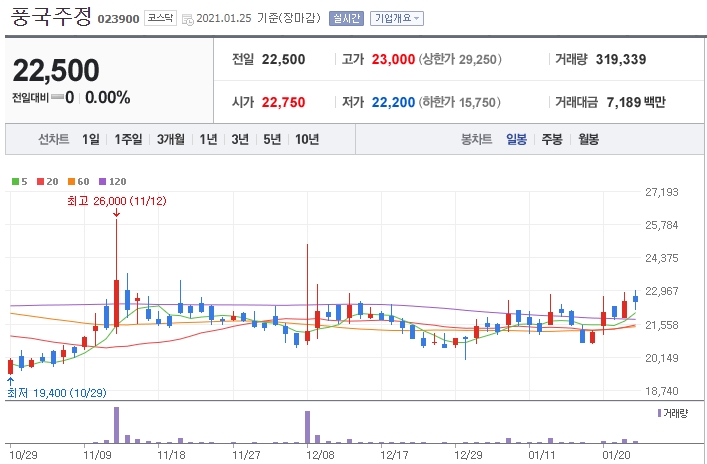Click the 선차트 label
Viewport: 707px width, 464px height.
(x=54, y=139)
